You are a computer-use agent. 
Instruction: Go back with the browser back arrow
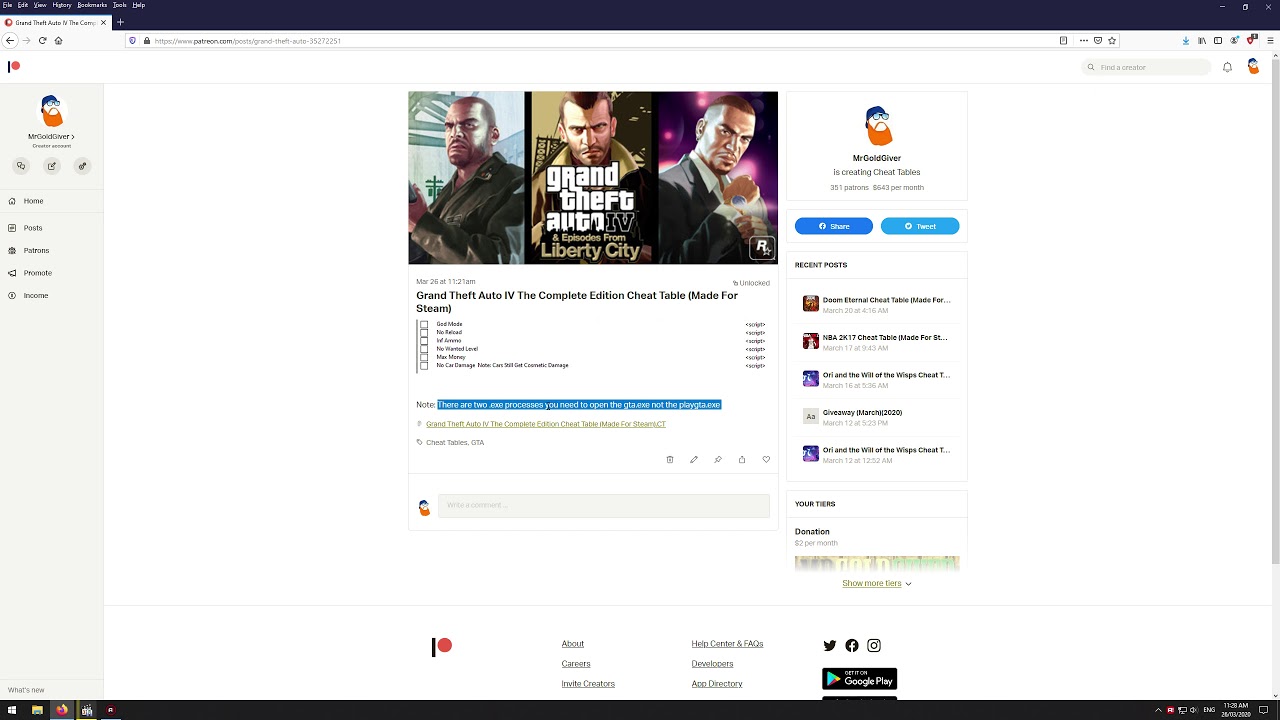point(10,41)
